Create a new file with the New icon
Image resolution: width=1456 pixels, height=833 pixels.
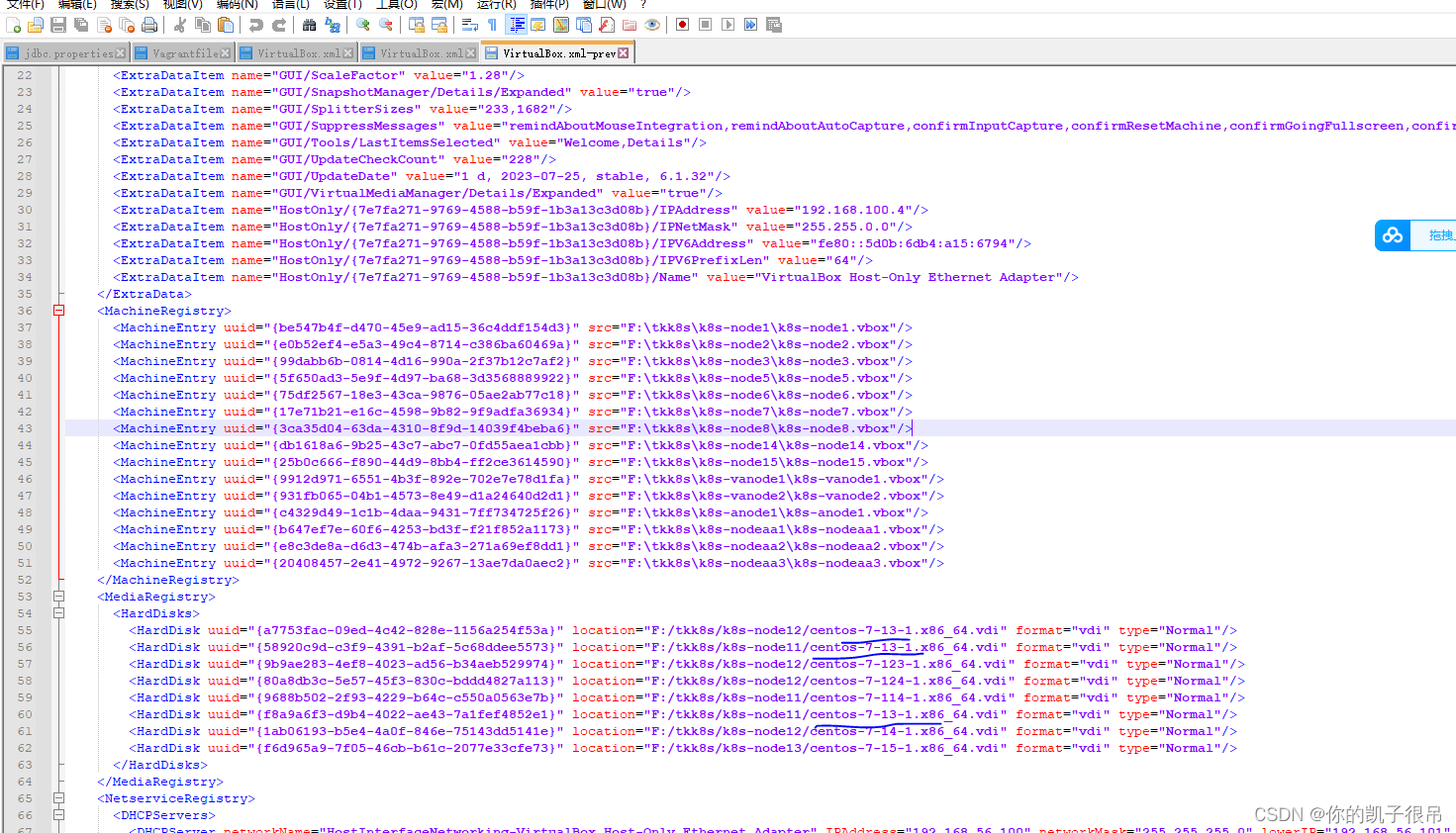pos(14,27)
